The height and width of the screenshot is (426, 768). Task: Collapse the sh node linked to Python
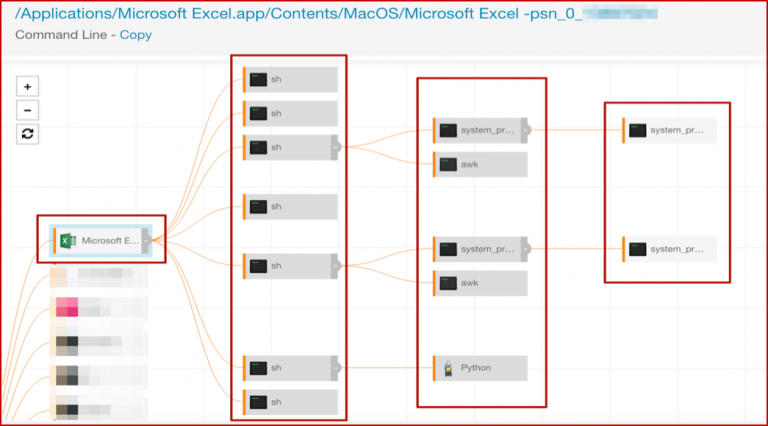click(336, 368)
